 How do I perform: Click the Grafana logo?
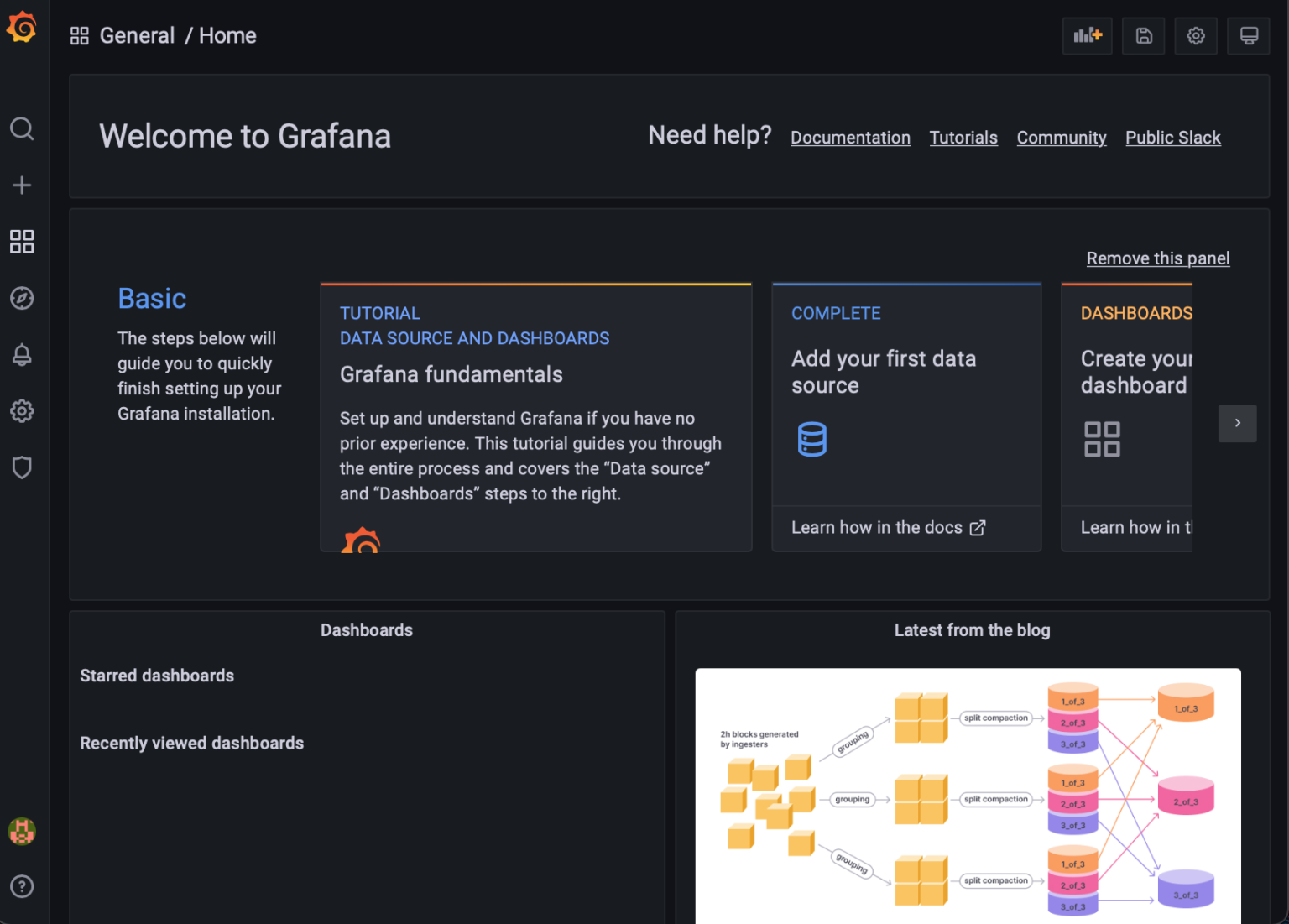21,26
